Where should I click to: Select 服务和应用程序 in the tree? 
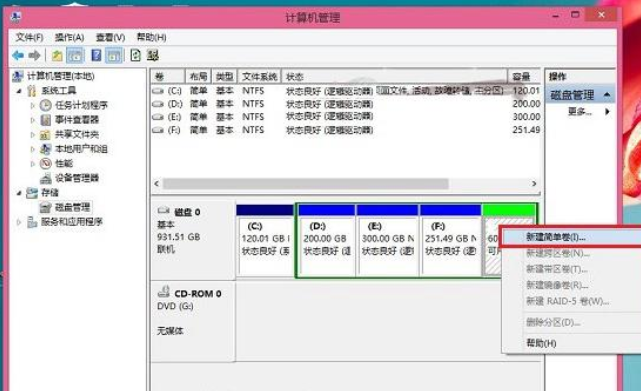point(71,222)
